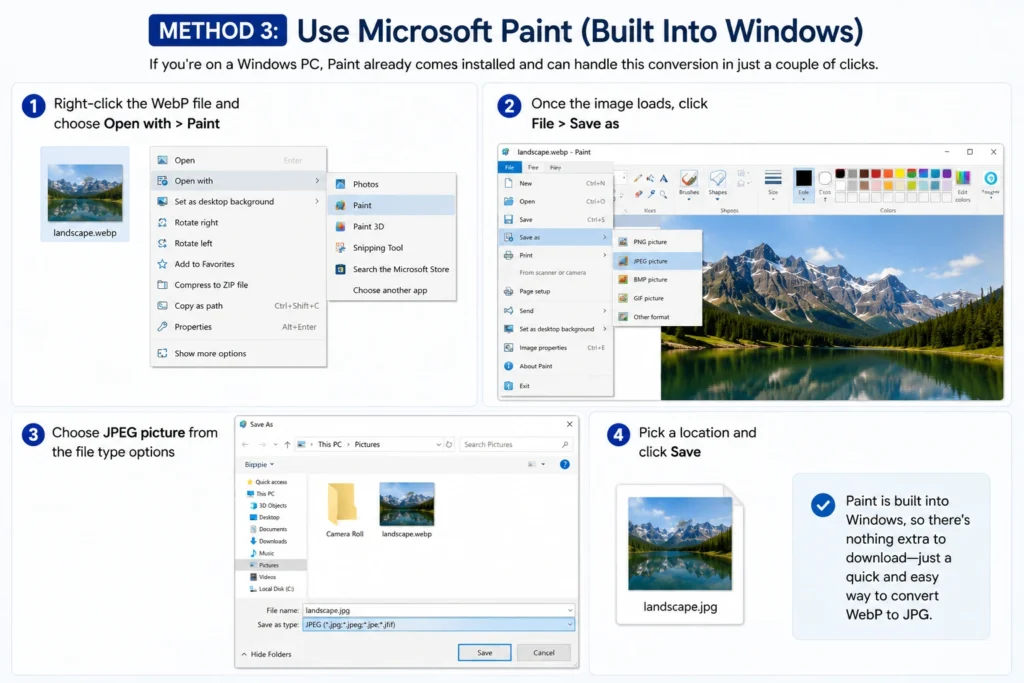The image size is (1024, 683).
Task: Click This PC in address breadcrumb
Action: 330,444
